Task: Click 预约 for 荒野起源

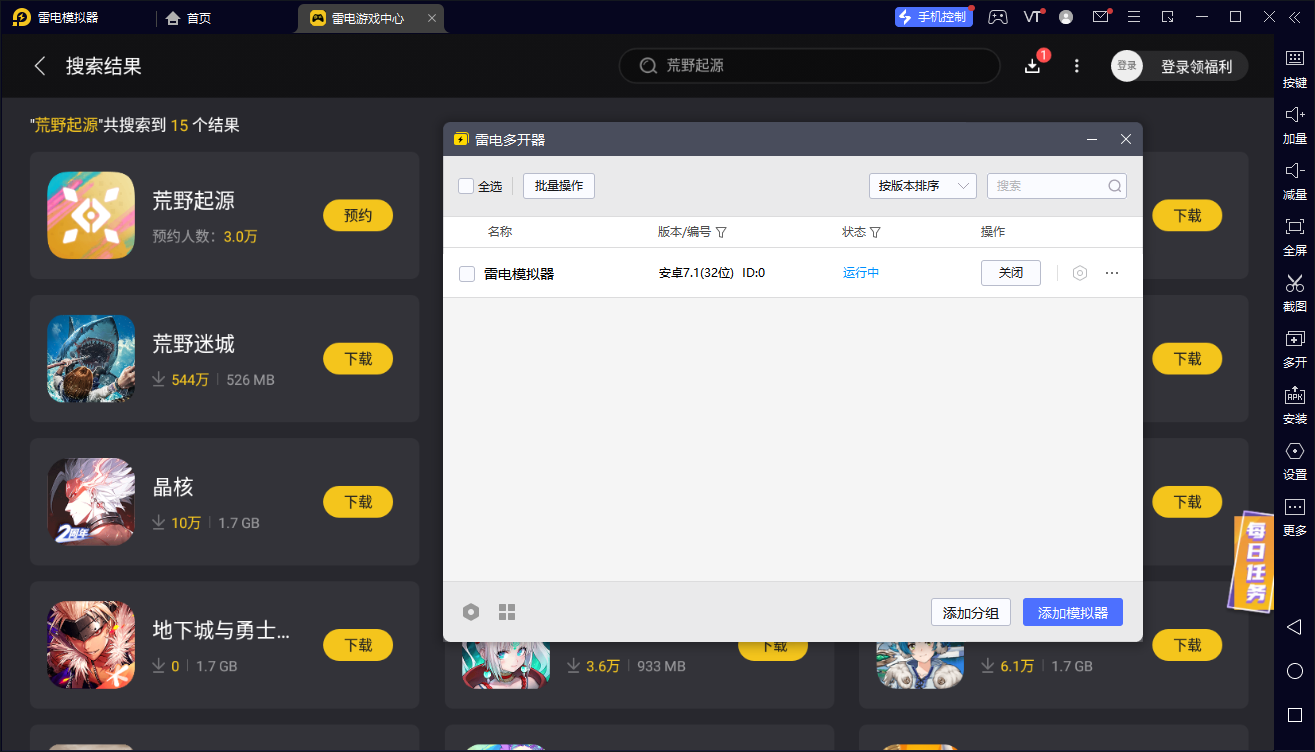Action: point(358,216)
